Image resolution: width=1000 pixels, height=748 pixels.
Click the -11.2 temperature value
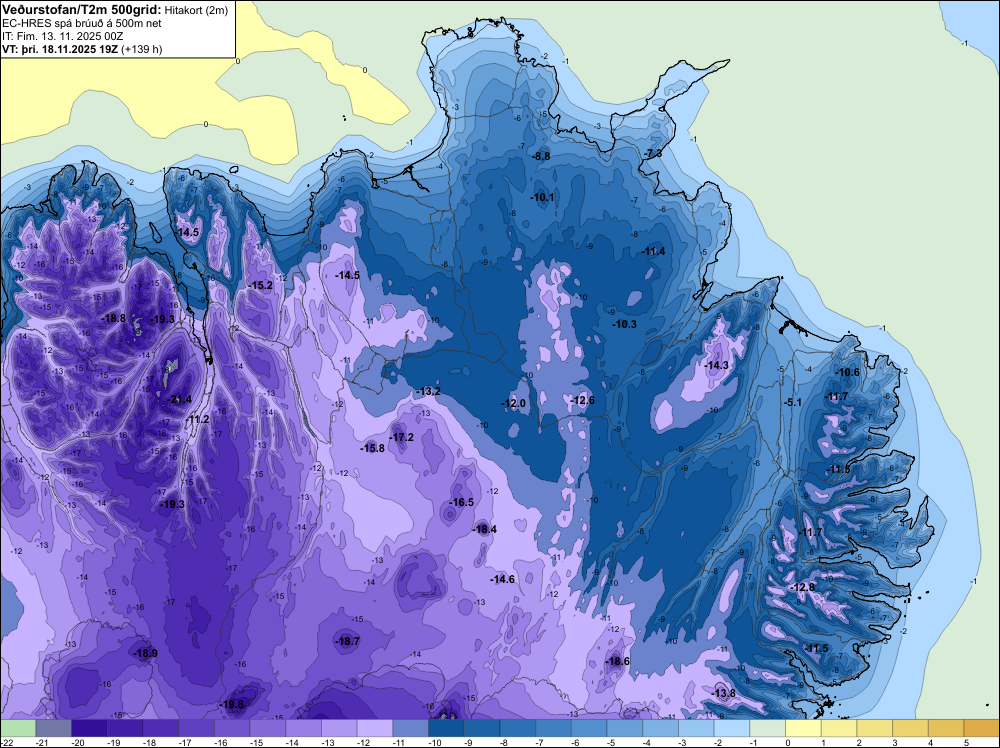pyautogui.click(x=198, y=420)
